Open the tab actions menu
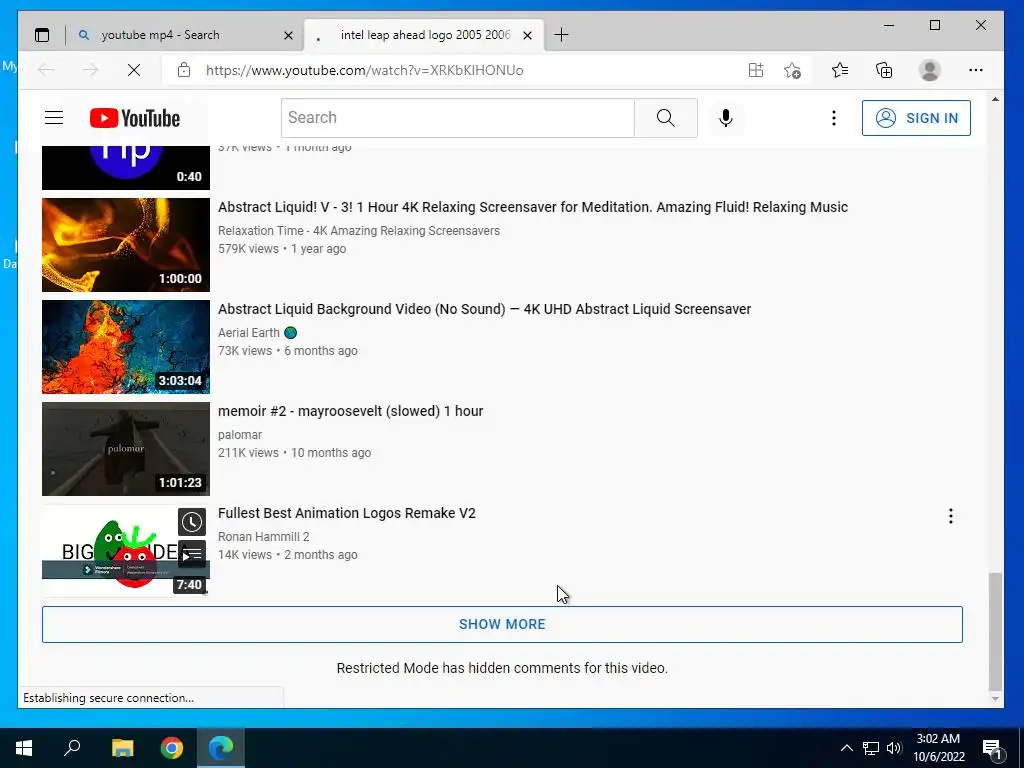This screenshot has height=768, width=1024. pos(42,35)
